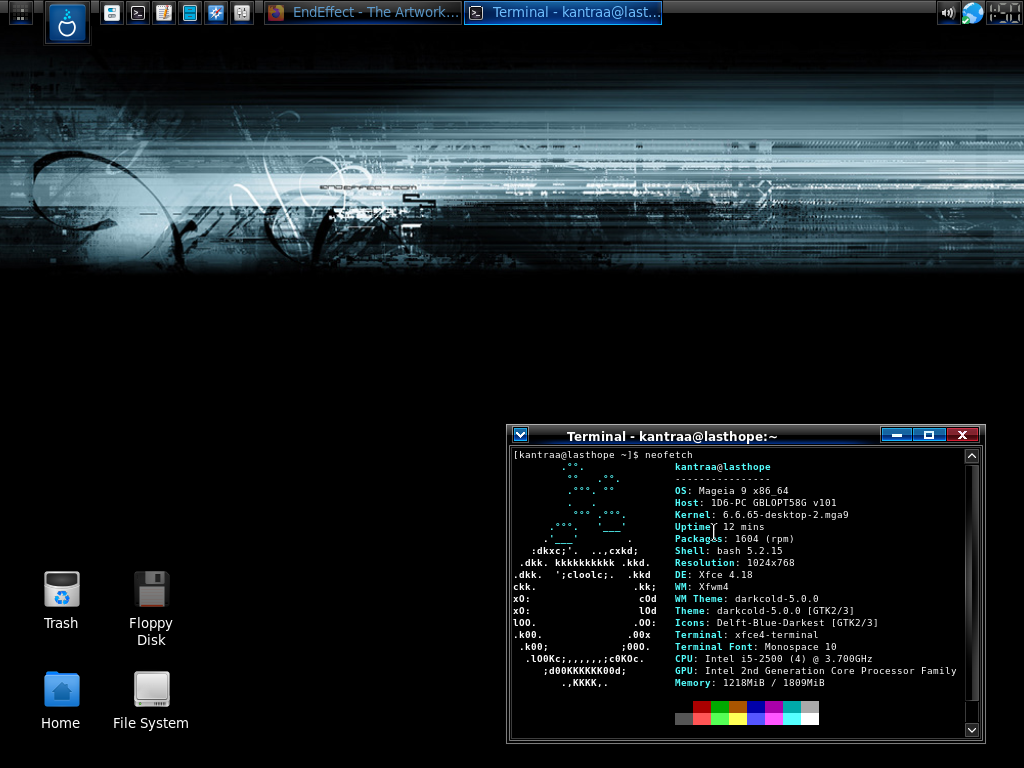This screenshot has width=1024, height=768.
Task: Click the dark green swatch in neofetch palette
Action: (x=720, y=707)
